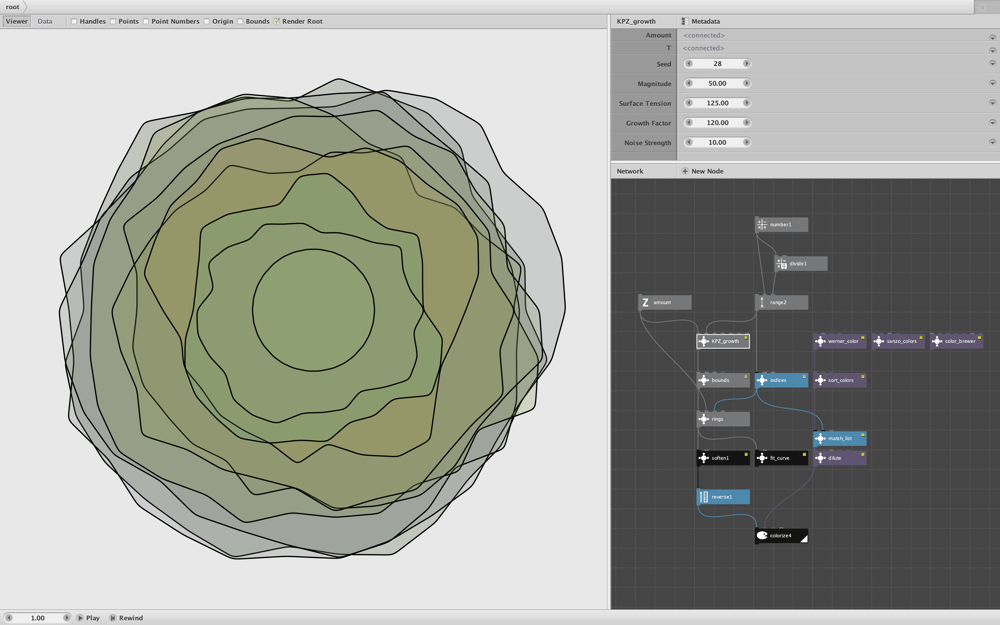Select the range2 node
1000x625 pixels.
point(781,302)
